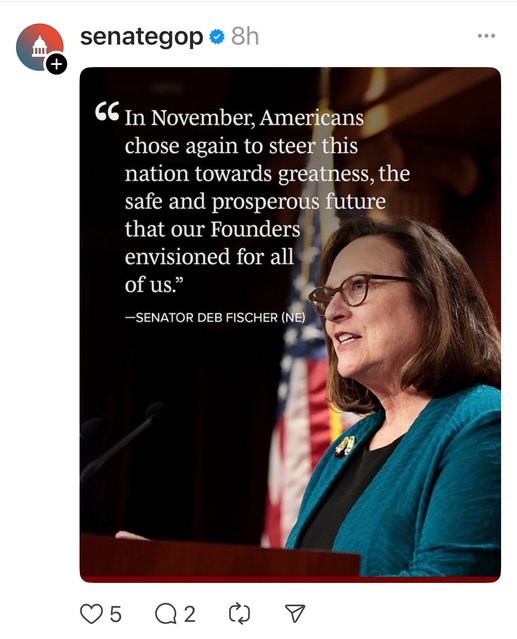Image resolution: width=517 pixels, height=639 pixels.
Task: Click the blue verified checkmark badge
Action: [x=217, y=37]
